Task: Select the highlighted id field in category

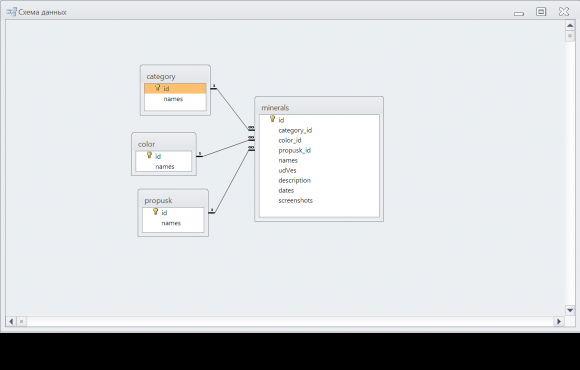Action: pos(175,88)
